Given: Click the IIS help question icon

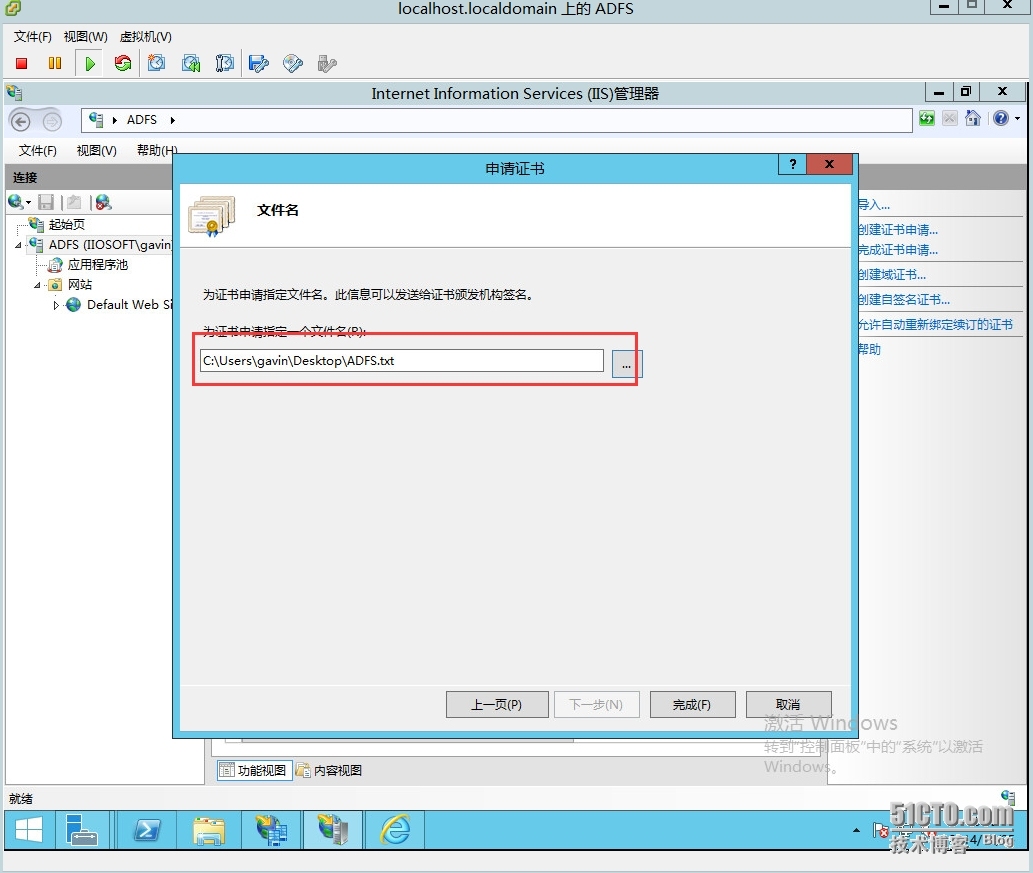Looking at the screenshot, I should point(1001,119).
